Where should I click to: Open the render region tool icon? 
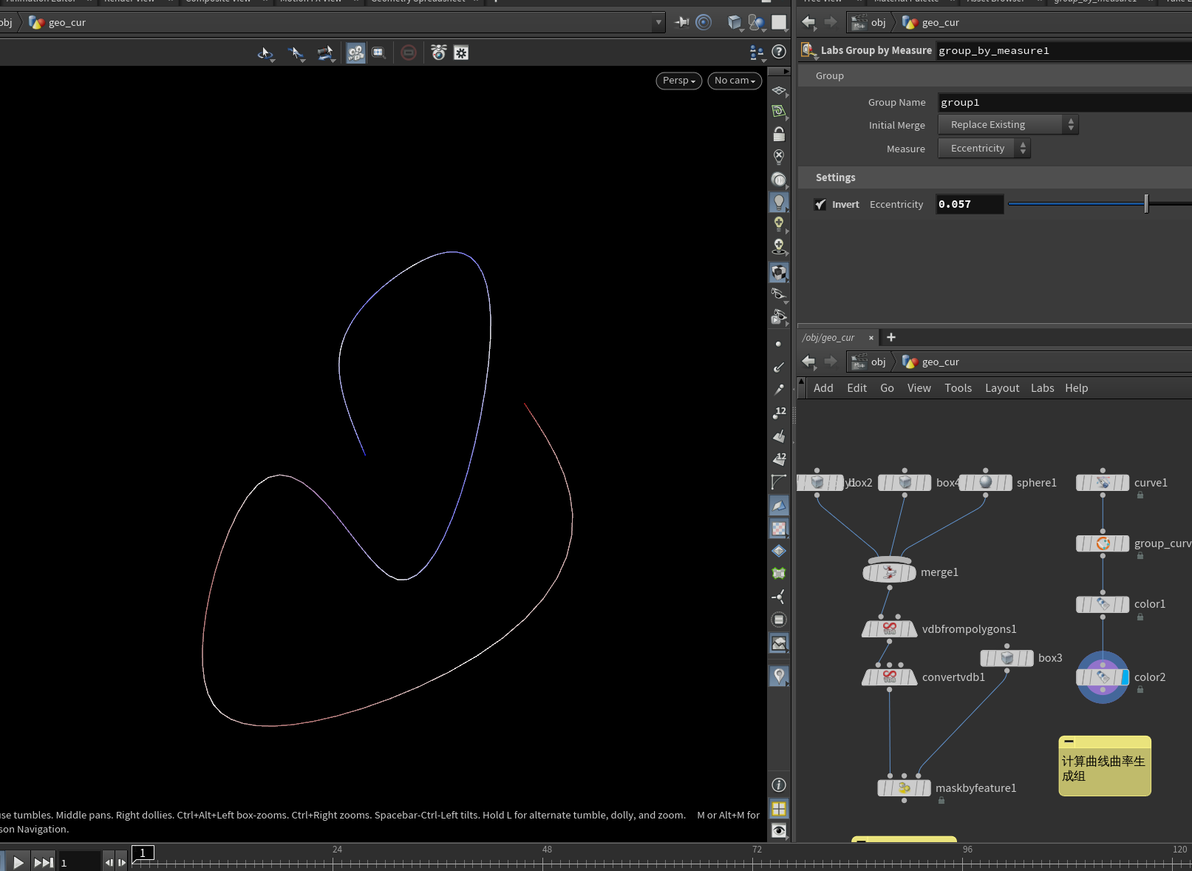point(379,52)
